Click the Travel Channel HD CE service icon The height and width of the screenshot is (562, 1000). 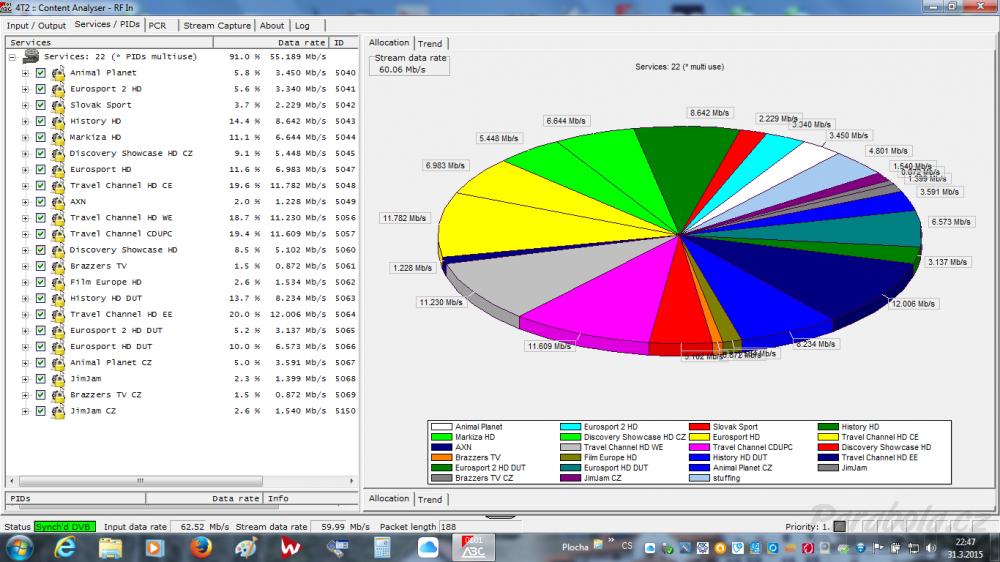pyautogui.click(x=58, y=186)
